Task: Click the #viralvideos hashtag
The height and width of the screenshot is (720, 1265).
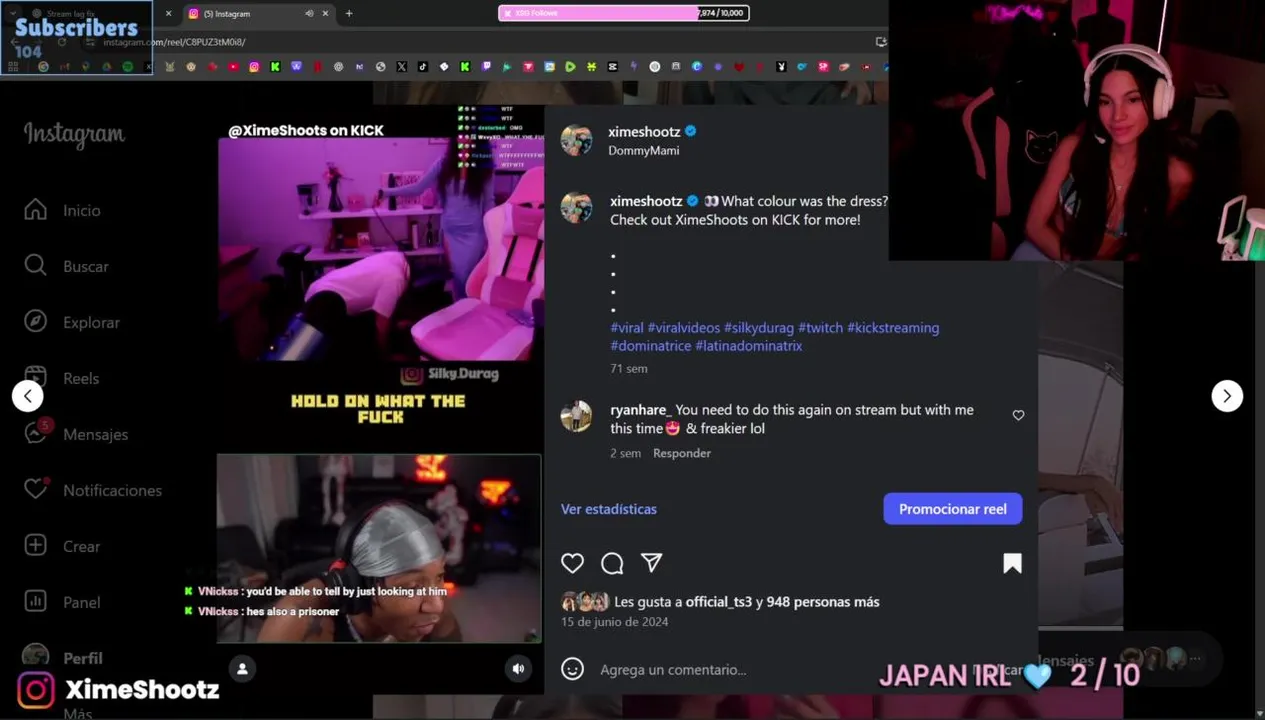Action: coord(684,328)
